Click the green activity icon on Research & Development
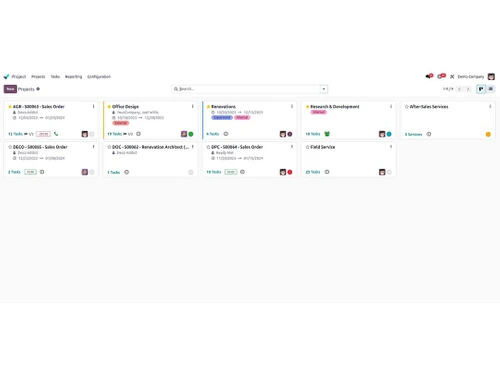500x375 pixels. (327, 134)
